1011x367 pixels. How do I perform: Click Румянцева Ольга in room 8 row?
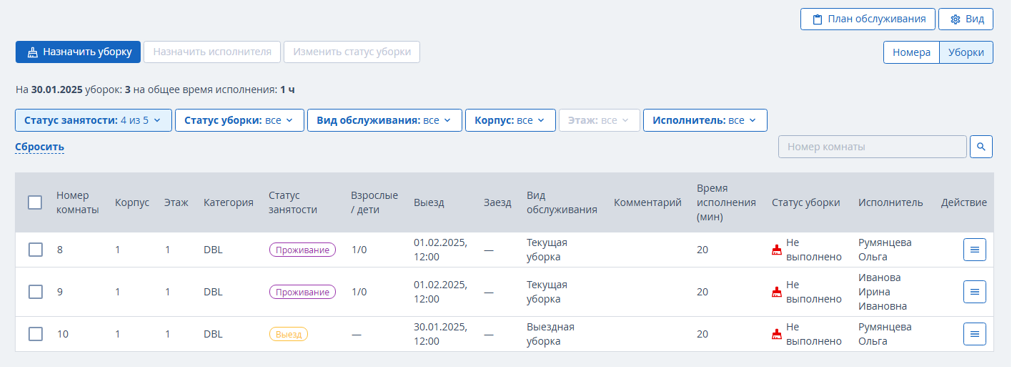click(885, 250)
